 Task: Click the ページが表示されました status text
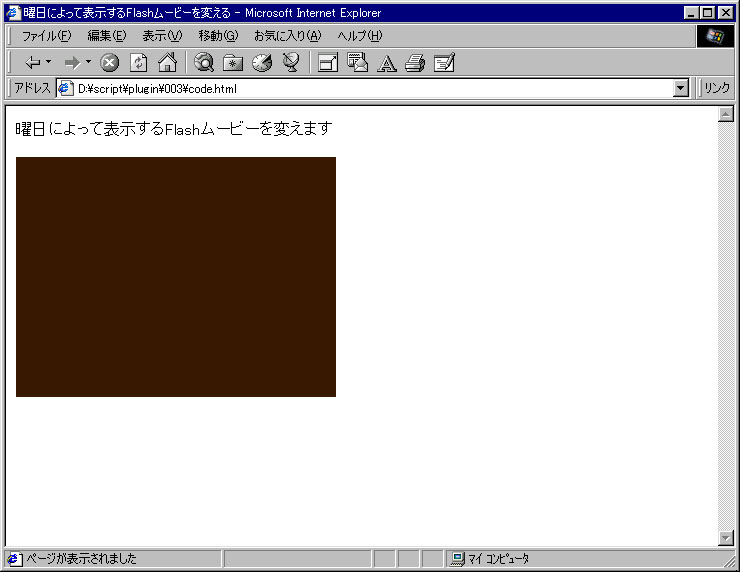click(x=81, y=559)
